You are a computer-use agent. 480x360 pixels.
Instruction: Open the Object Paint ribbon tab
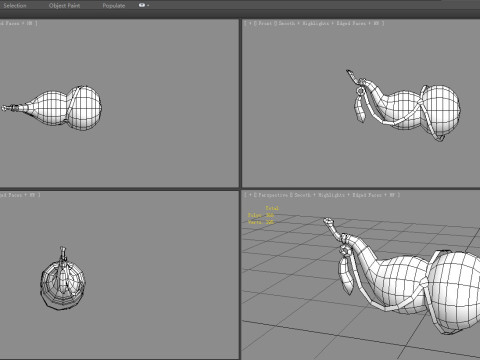click(x=64, y=6)
